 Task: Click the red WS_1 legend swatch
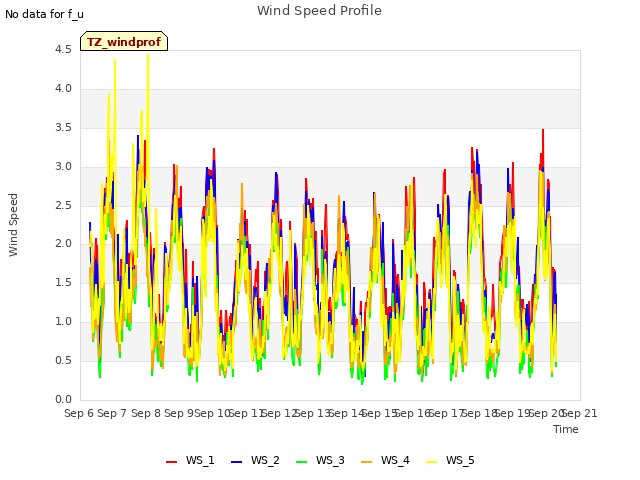tap(171, 462)
